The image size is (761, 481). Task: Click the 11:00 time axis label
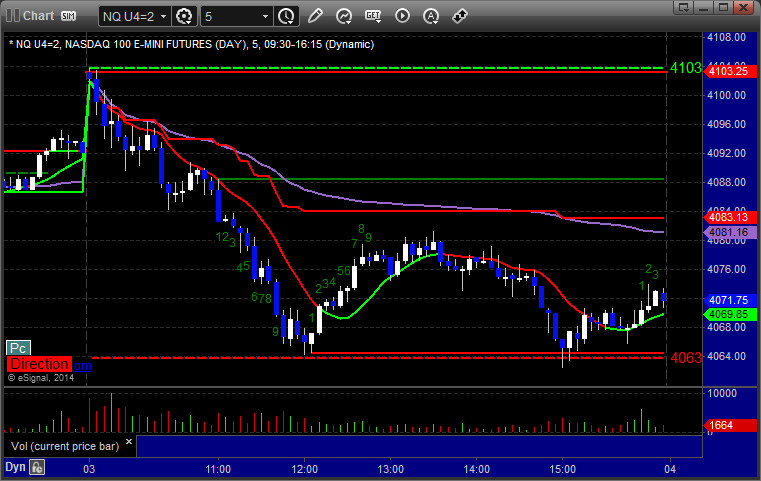(218, 469)
